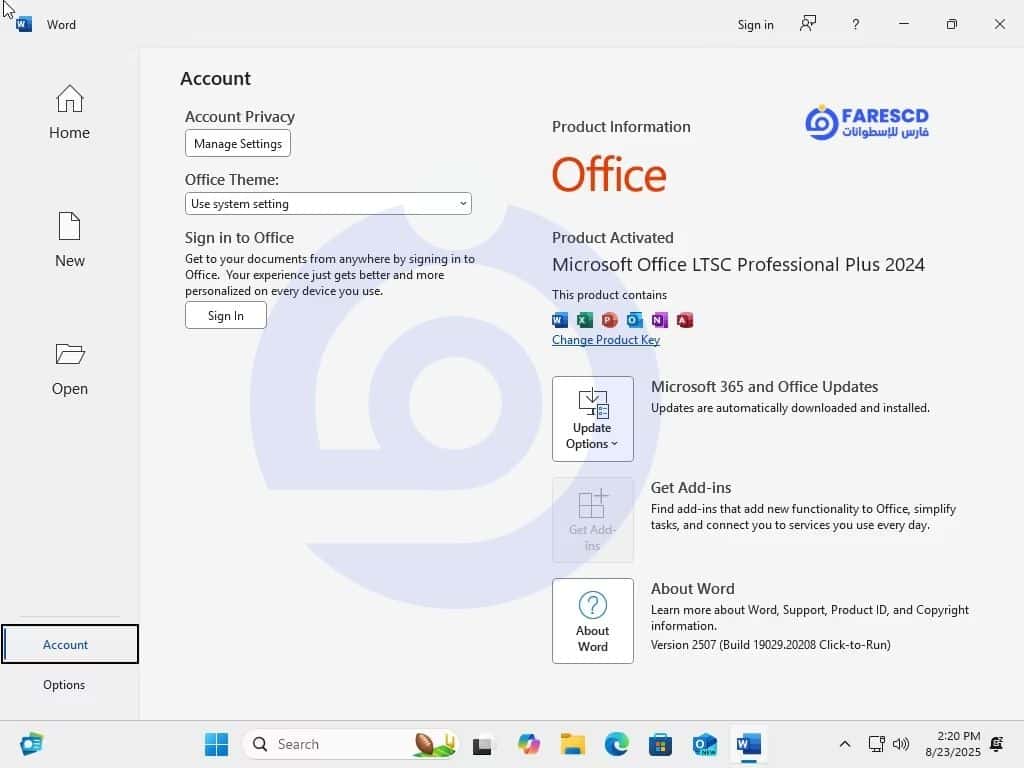This screenshot has width=1024, height=768.
Task: Open the Home page in Word sidebar
Action: point(69,112)
